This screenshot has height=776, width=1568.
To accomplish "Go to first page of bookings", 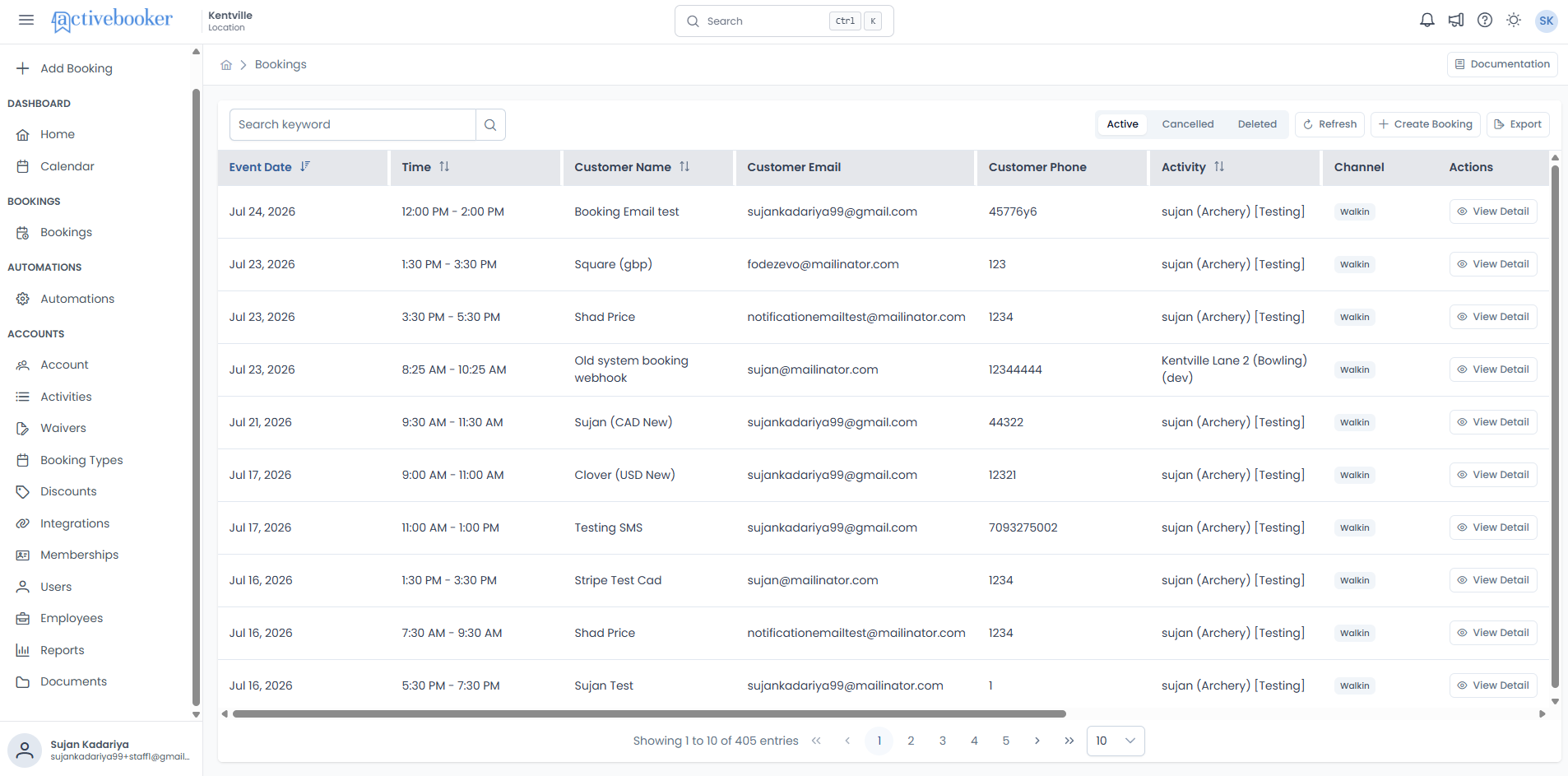I will coord(816,741).
